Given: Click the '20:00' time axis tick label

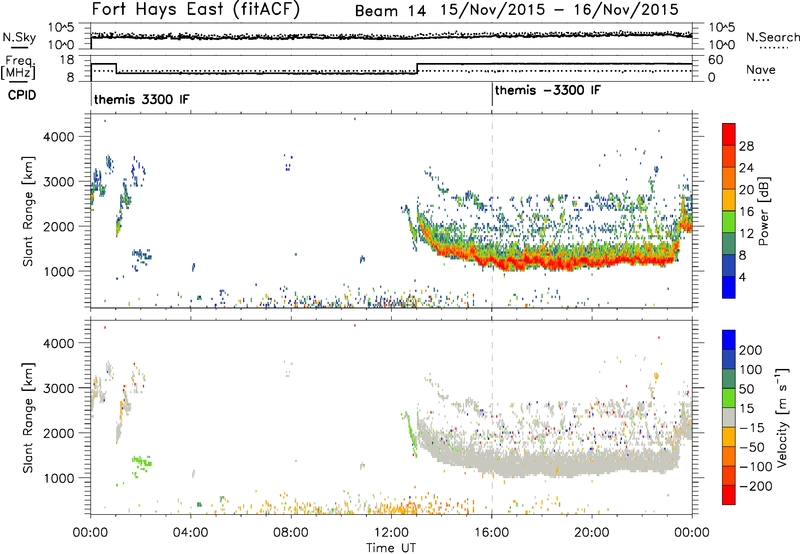Looking at the screenshot, I should 592,533.
